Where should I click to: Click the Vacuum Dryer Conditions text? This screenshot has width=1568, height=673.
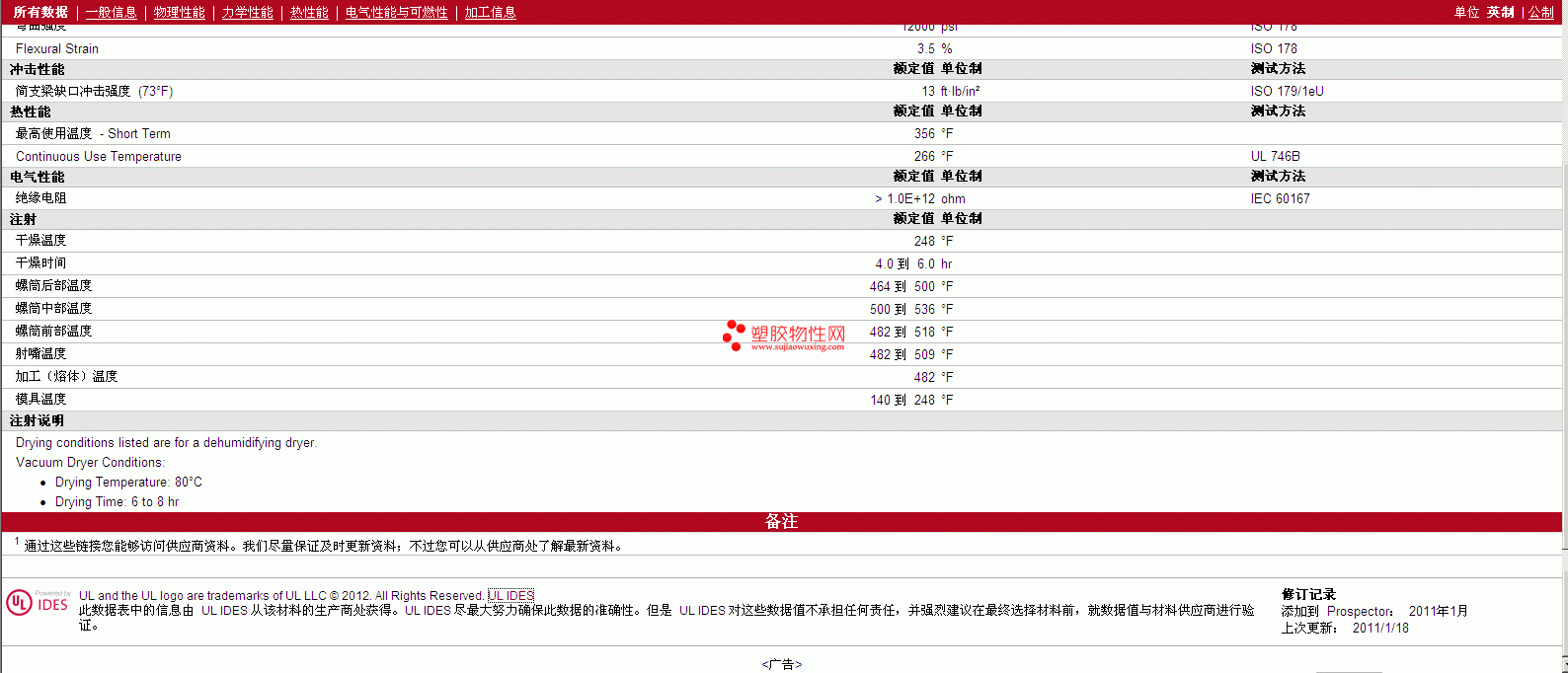90,462
